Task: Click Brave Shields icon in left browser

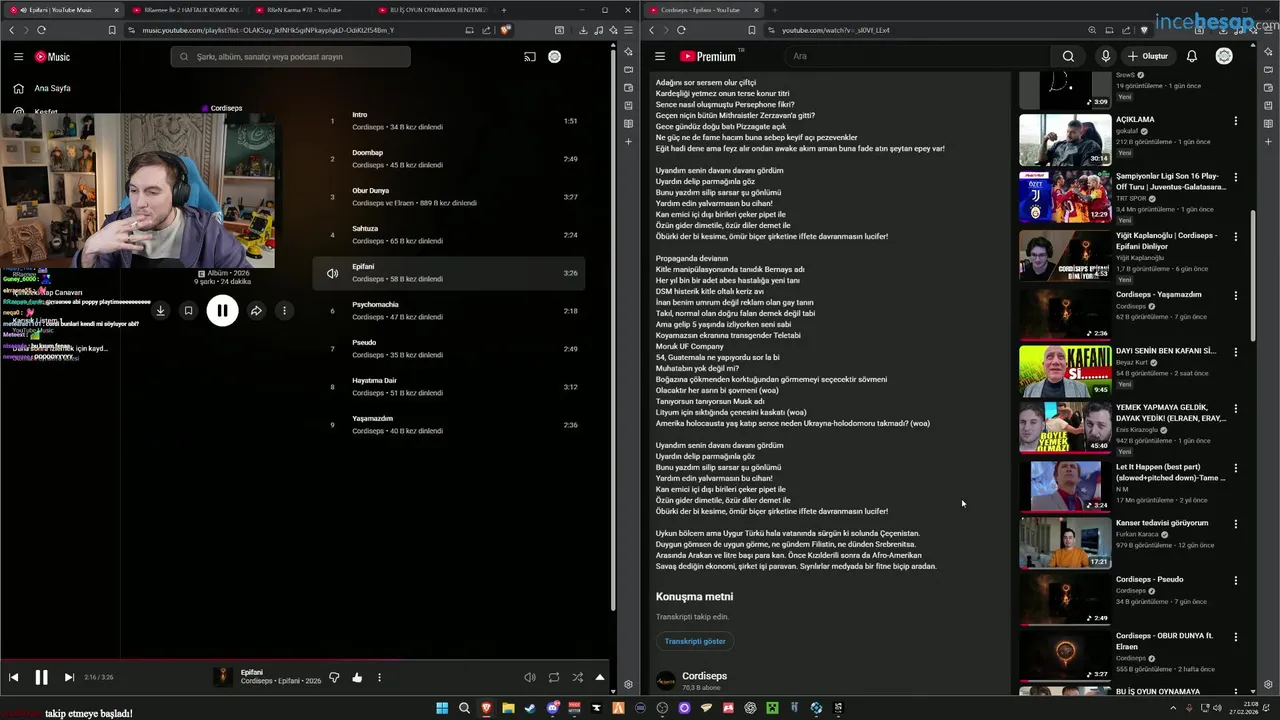Action: (506, 30)
